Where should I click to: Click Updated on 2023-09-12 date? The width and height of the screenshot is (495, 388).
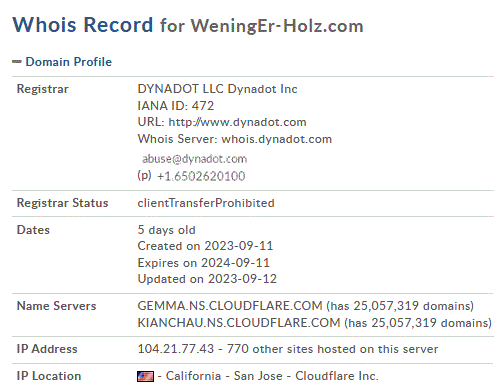207,279
